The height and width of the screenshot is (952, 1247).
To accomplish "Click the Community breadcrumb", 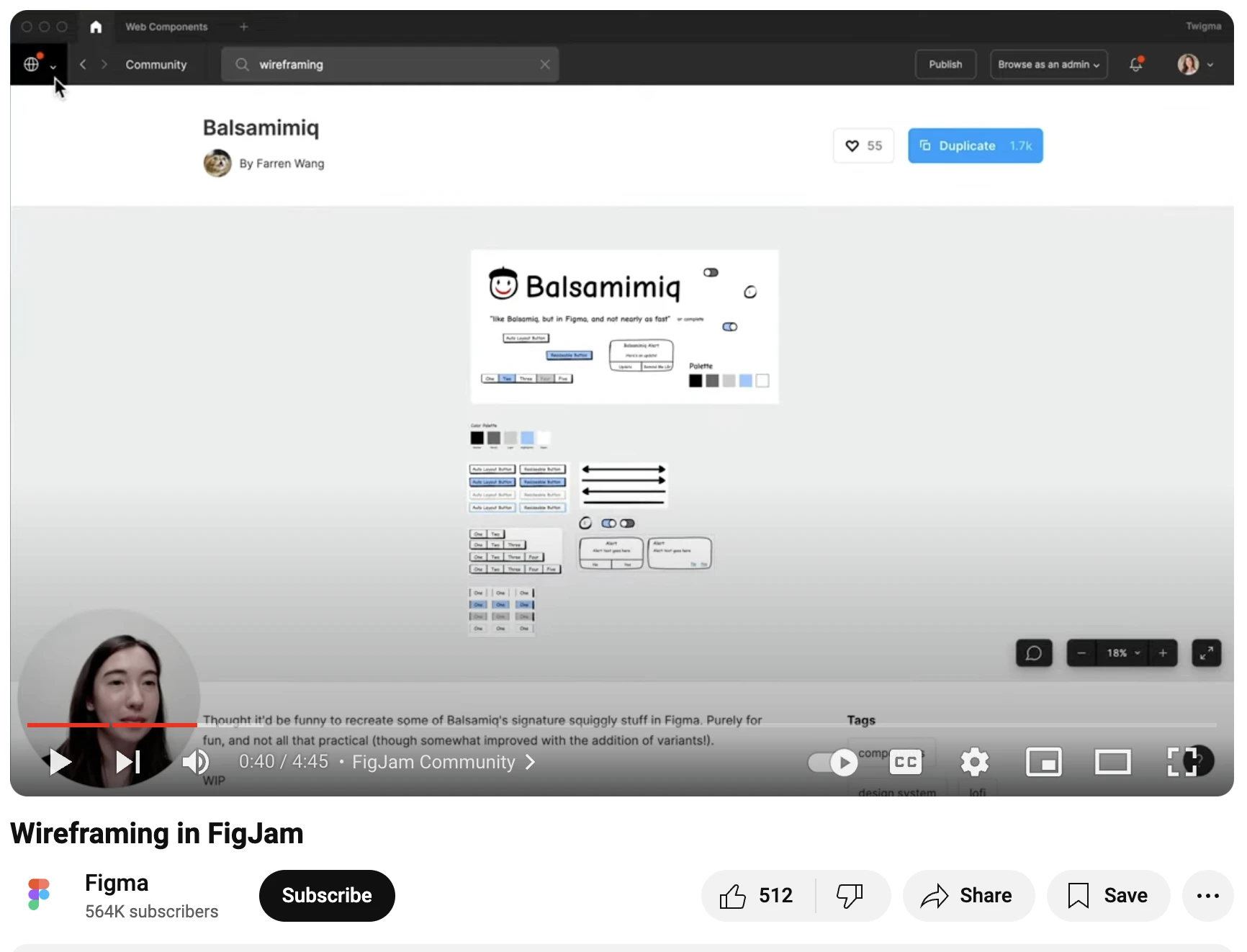I will 156,64.
